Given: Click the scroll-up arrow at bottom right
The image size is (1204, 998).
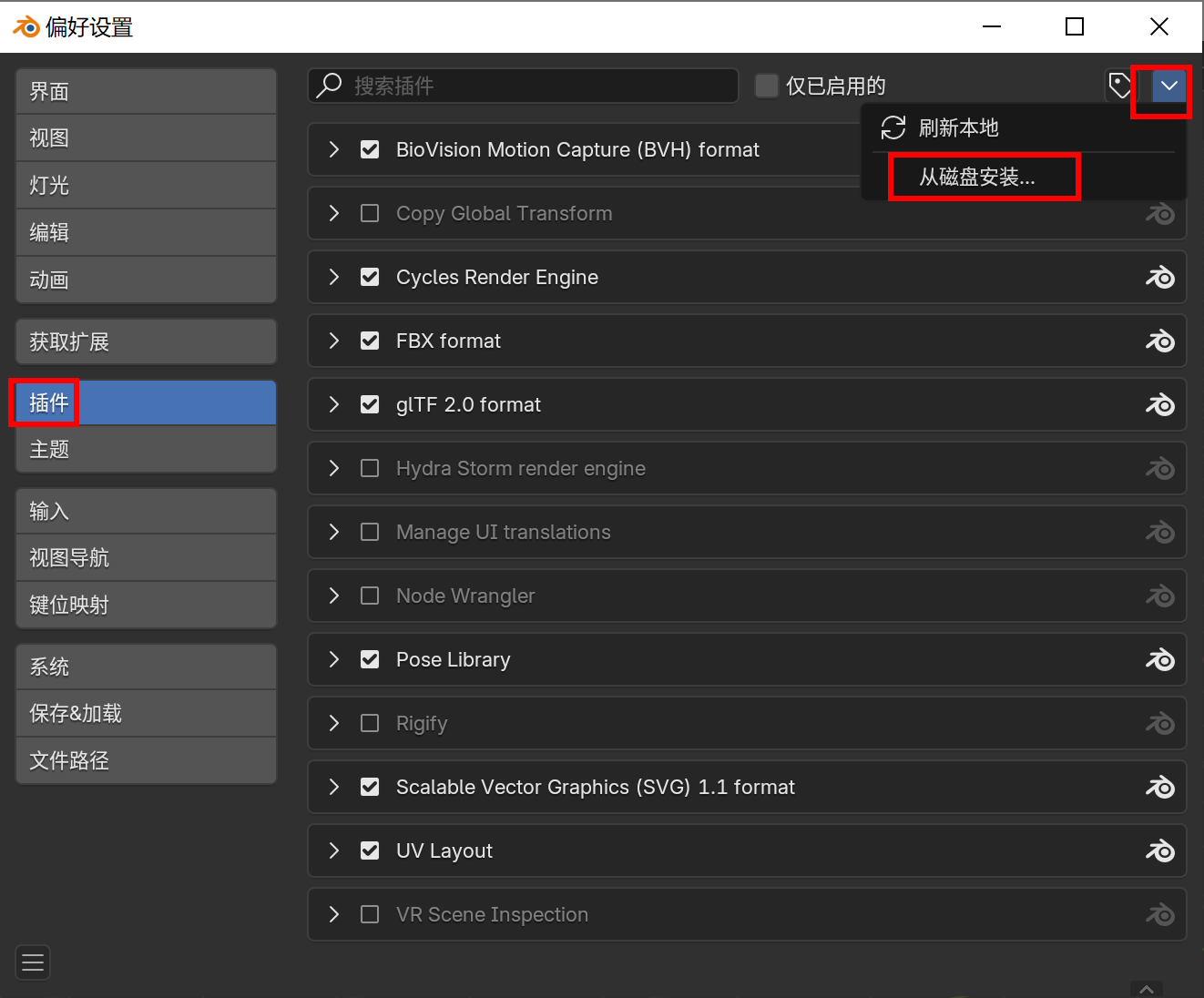Looking at the screenshot, I should [1147, 989].
